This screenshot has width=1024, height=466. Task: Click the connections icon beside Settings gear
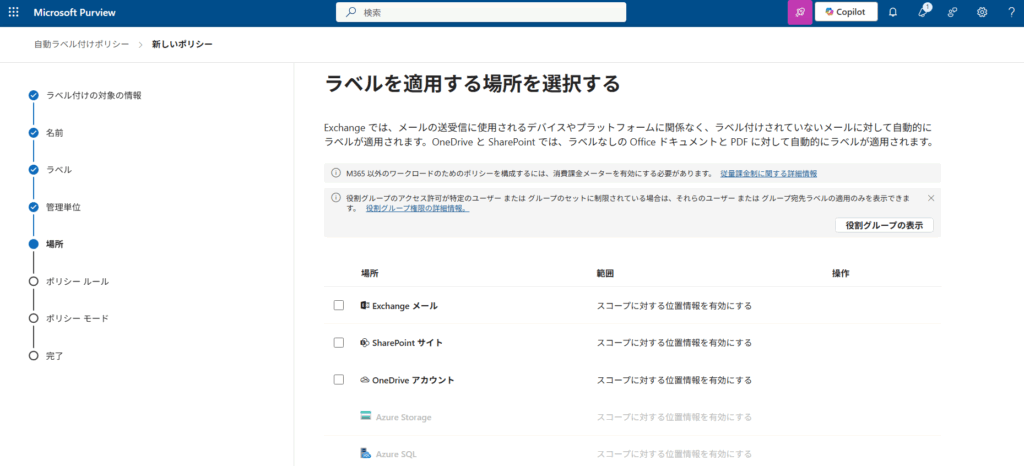[953, 12]
